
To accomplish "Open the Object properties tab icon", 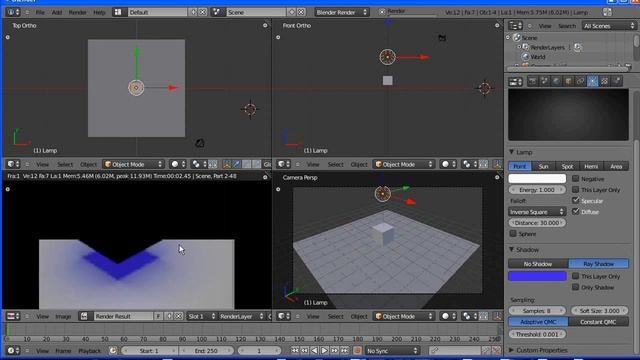I will coord(569,81).
